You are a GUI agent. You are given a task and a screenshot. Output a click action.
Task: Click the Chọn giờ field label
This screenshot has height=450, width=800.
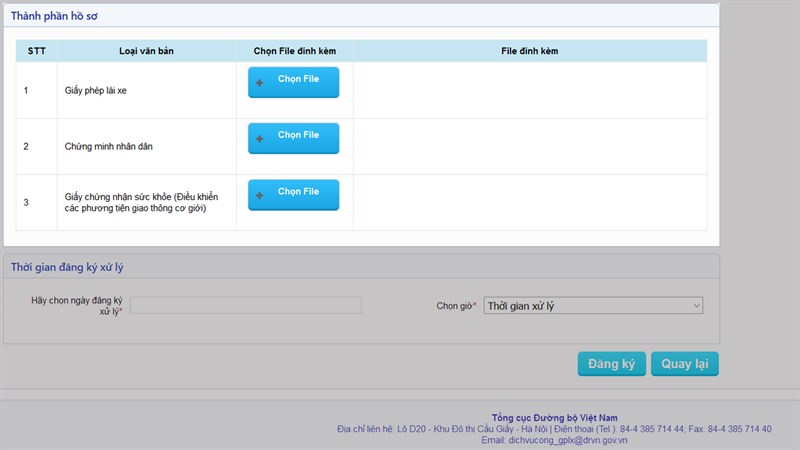click(456, 306)
